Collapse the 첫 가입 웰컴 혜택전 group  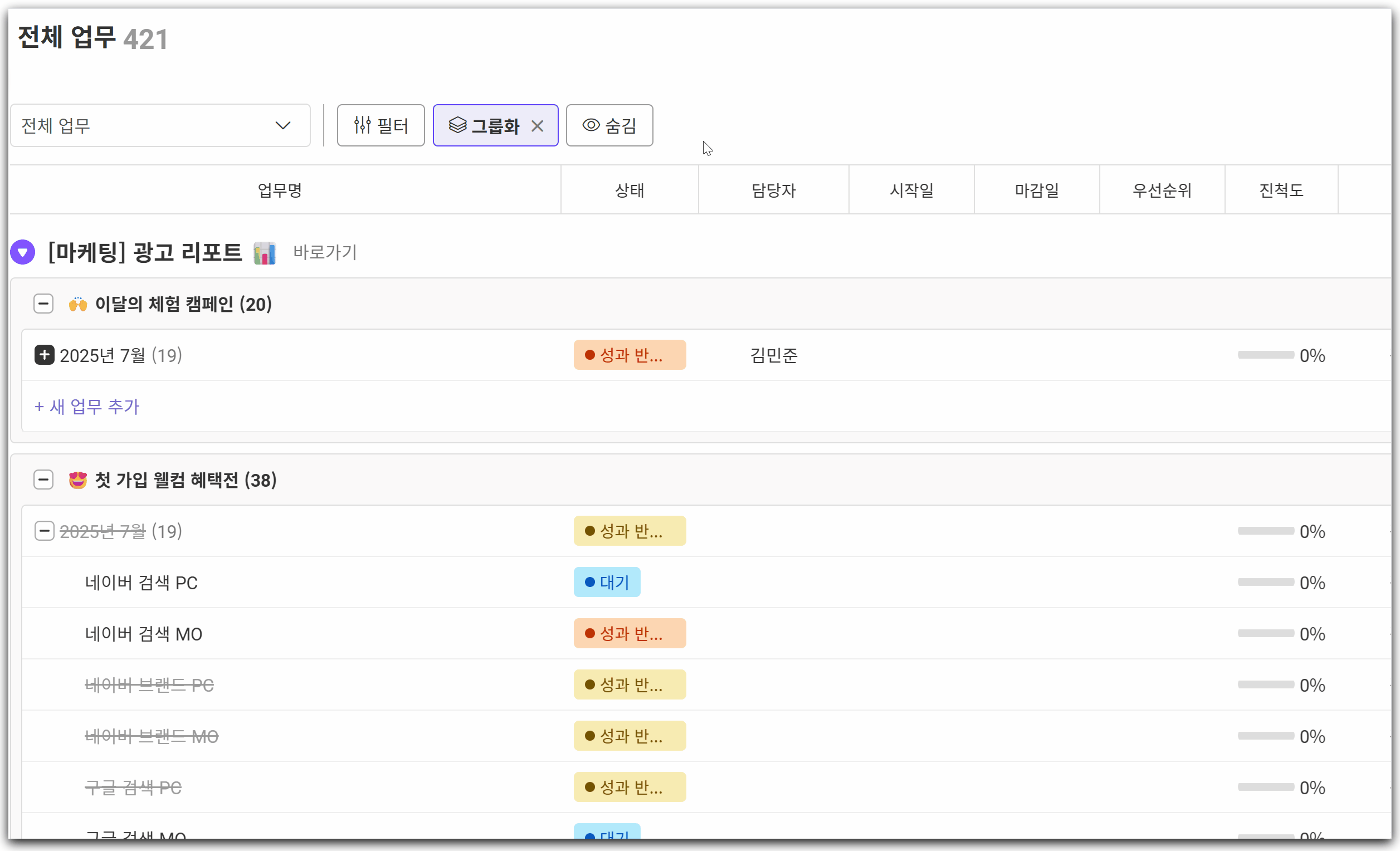[x=43, y=480]
